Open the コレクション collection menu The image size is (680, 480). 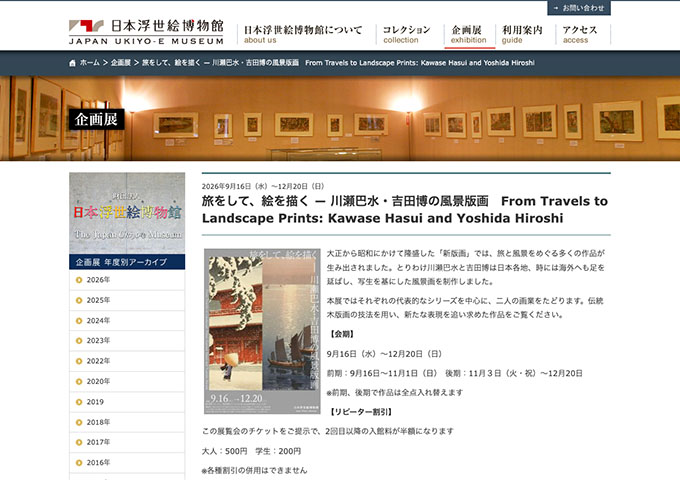pos(406,34)
